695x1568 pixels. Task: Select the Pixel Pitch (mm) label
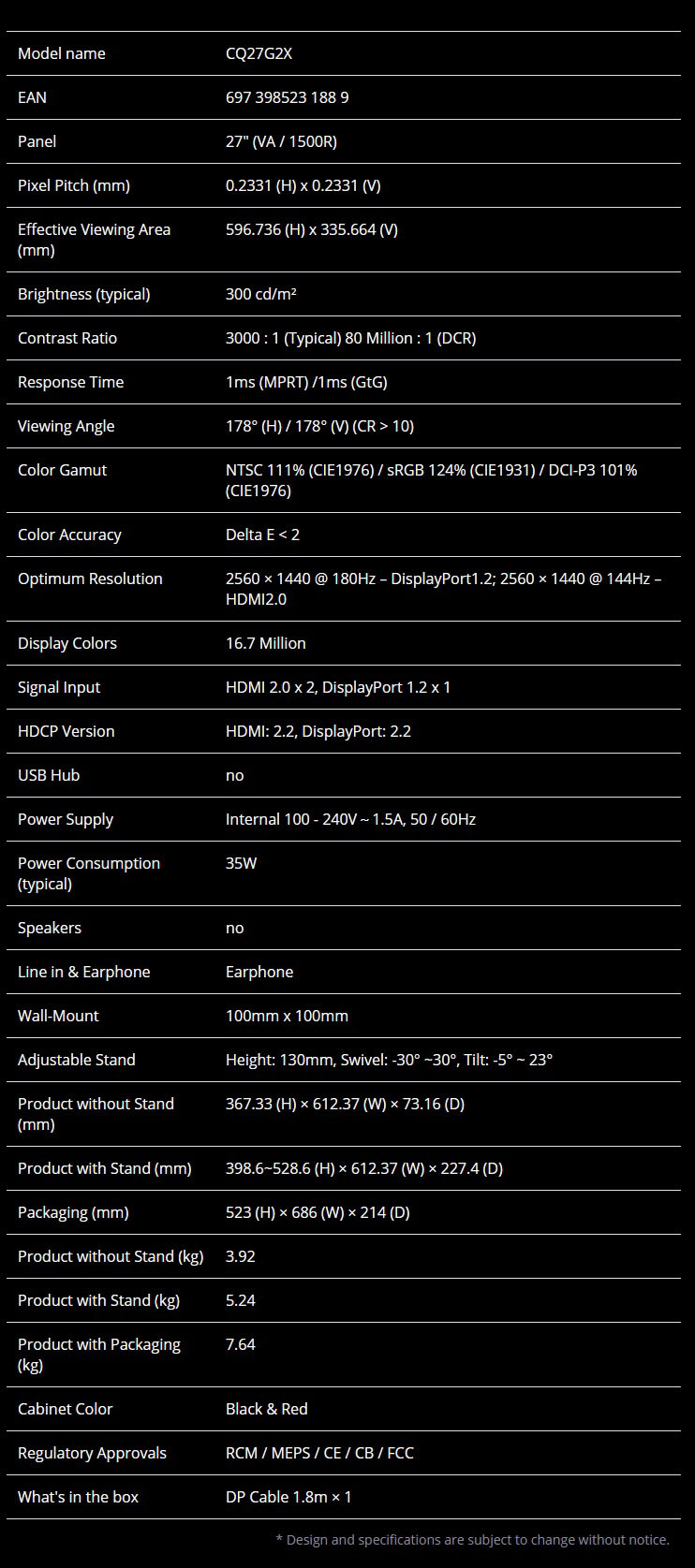(x=74, y=185)
